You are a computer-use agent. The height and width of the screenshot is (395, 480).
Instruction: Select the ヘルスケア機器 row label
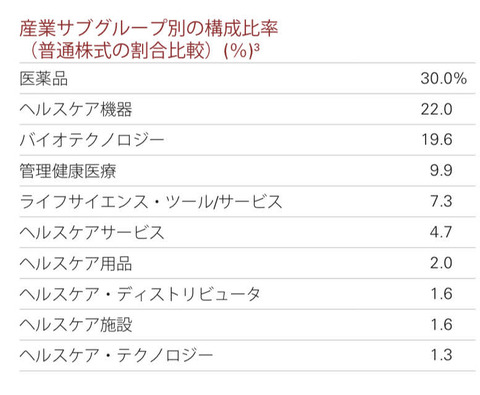pyautogui.click(x=76, y=109)
